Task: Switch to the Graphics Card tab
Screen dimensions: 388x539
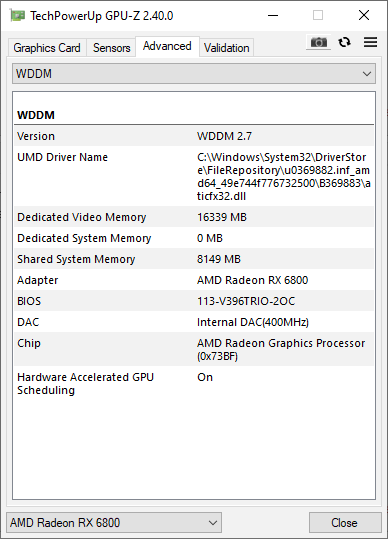Action: pyautogui.click(x=47, y=48)
